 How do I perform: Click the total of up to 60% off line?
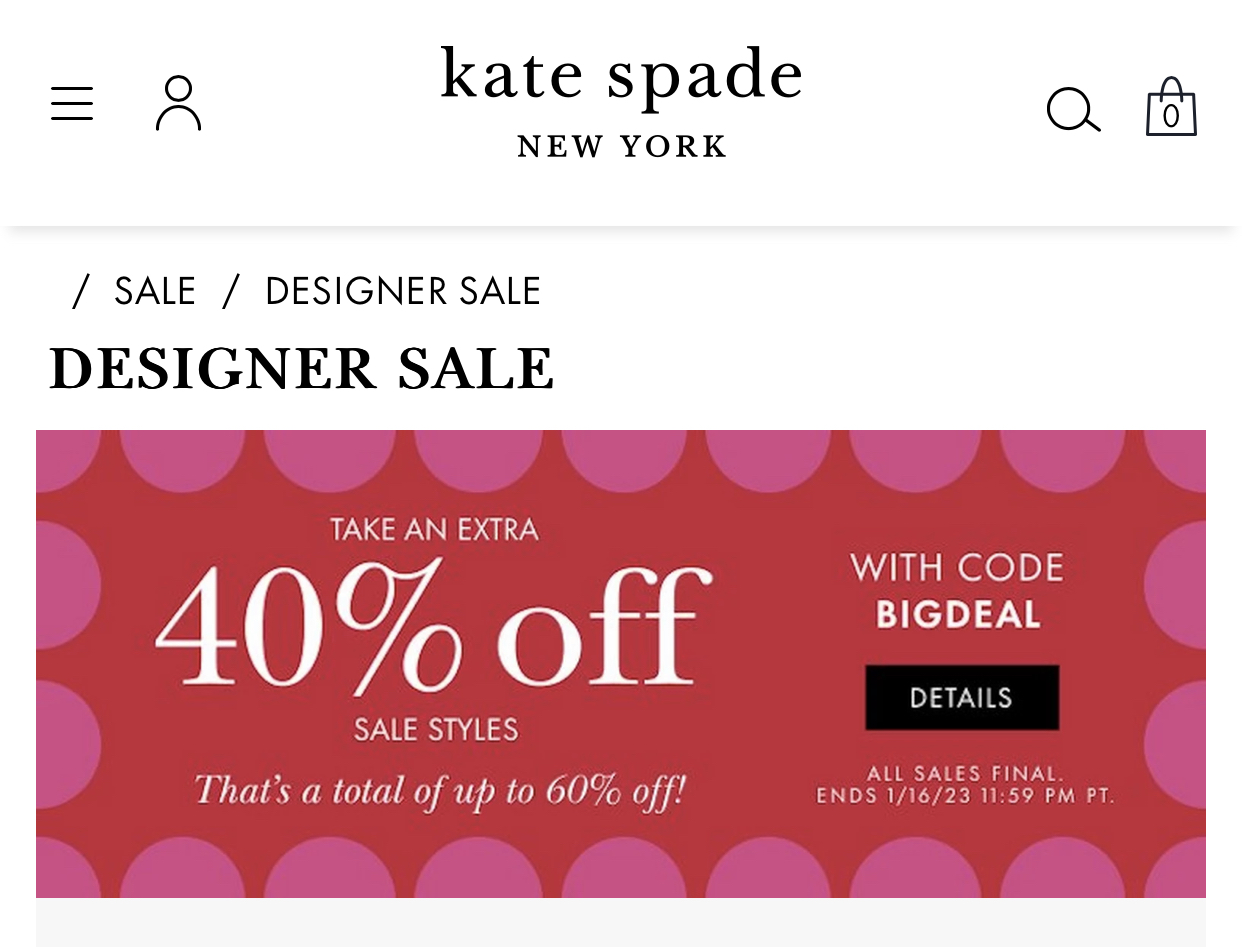coord(440,791)
